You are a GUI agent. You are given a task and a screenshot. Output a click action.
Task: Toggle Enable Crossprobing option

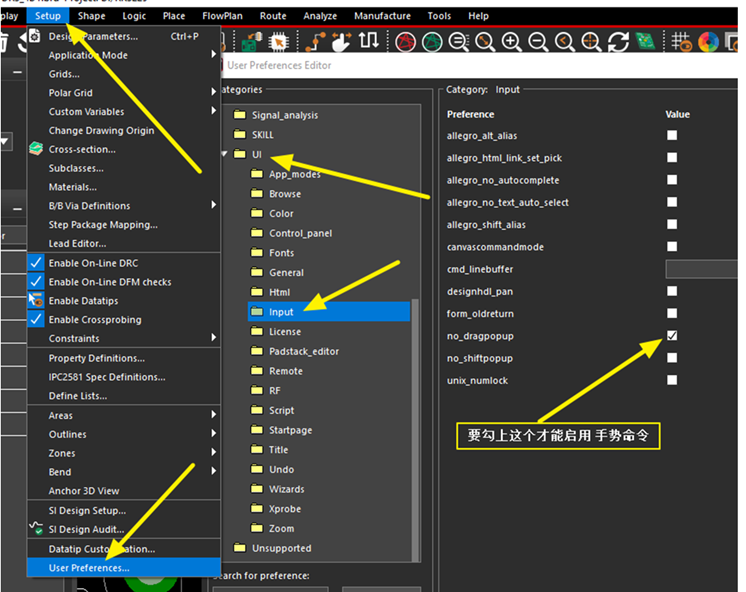coord(36,319)
